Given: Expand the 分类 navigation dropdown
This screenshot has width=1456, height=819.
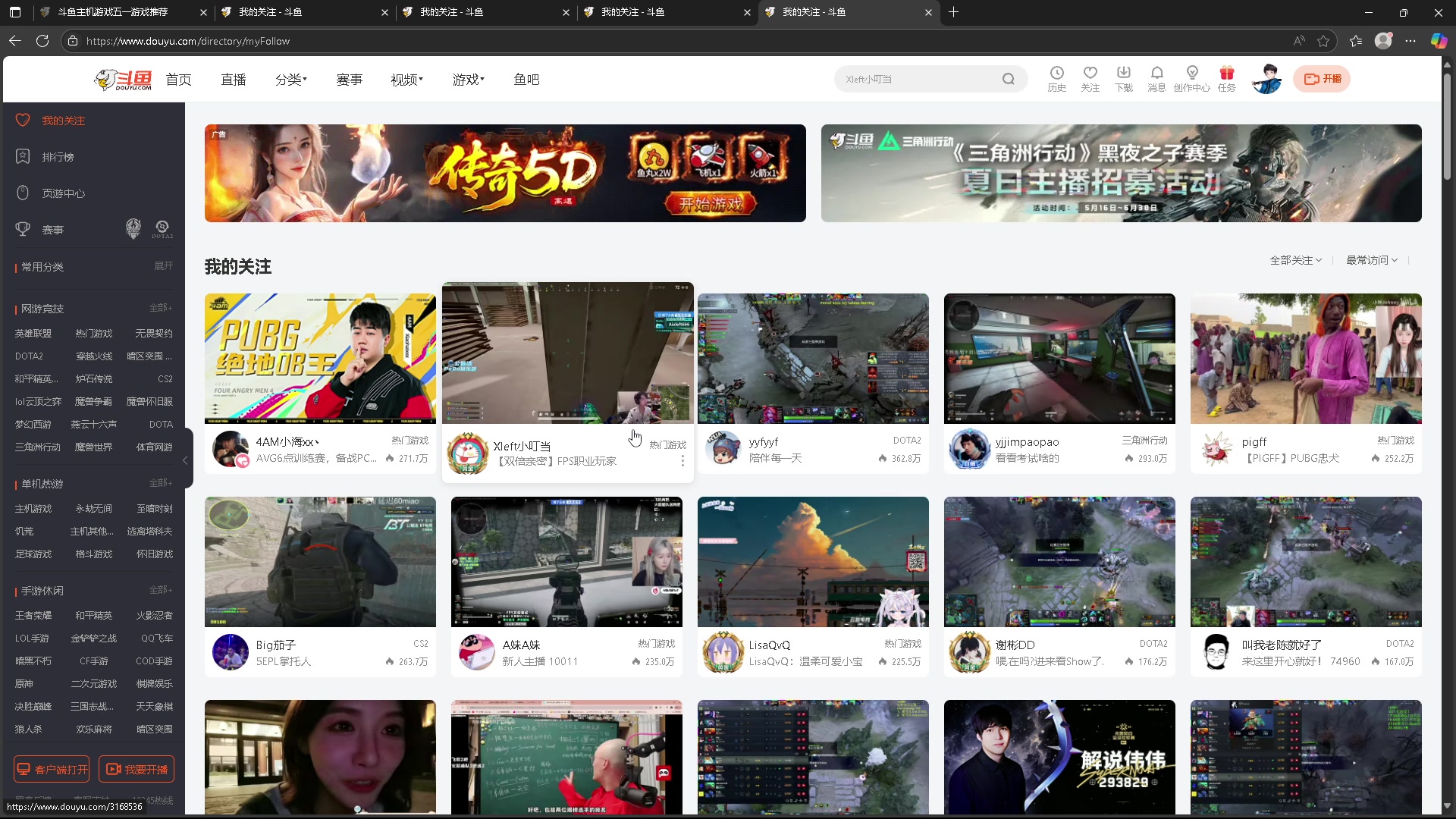Looking at the screenshot, I should [290, 80].
